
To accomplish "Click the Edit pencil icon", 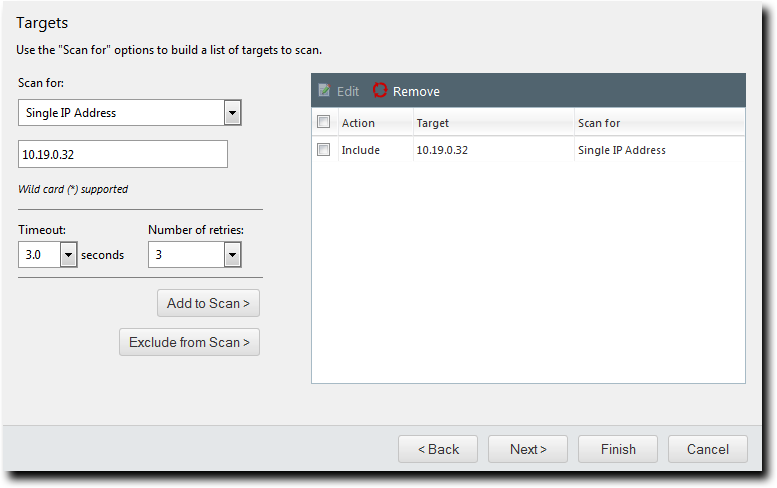I will (324, 91).
